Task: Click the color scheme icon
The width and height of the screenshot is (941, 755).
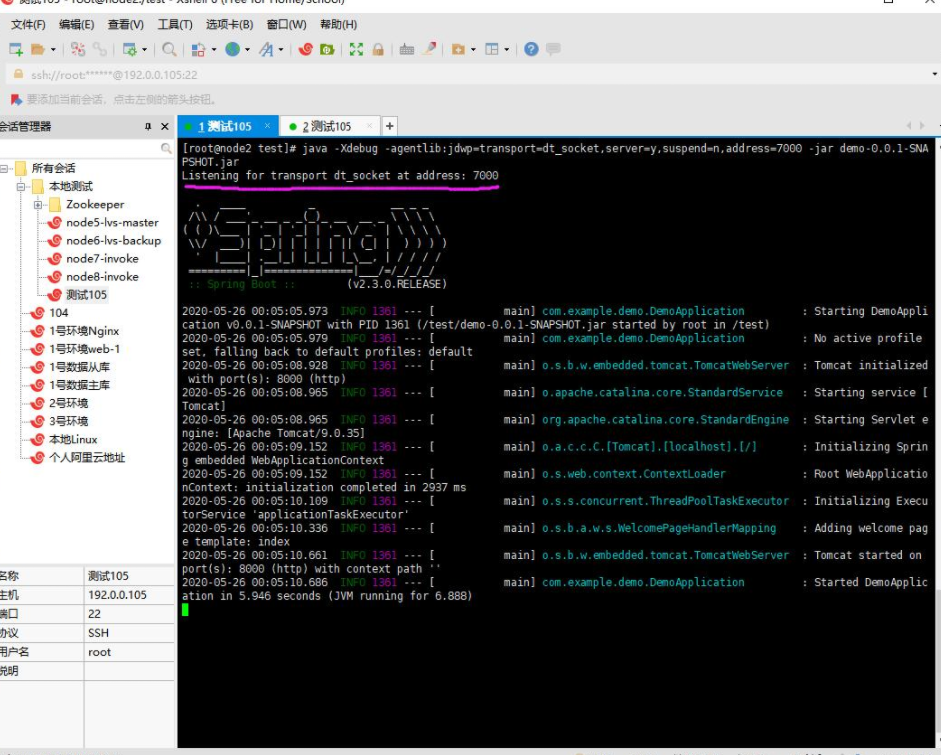Action: tap(199, 49)
